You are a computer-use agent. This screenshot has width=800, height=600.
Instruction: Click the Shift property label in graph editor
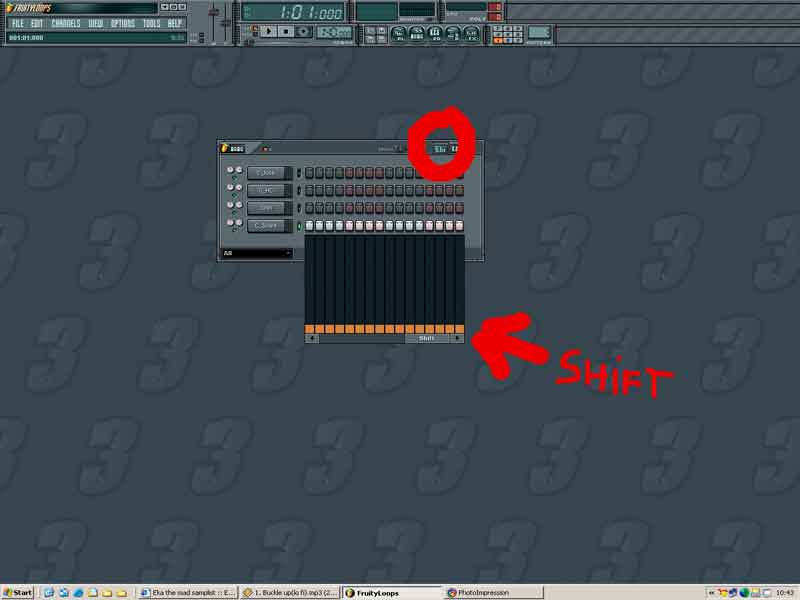point(427,338)
